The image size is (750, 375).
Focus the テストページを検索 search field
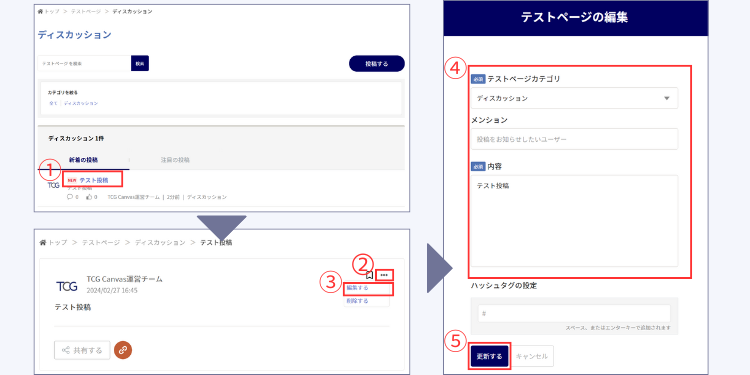[84, 63]
